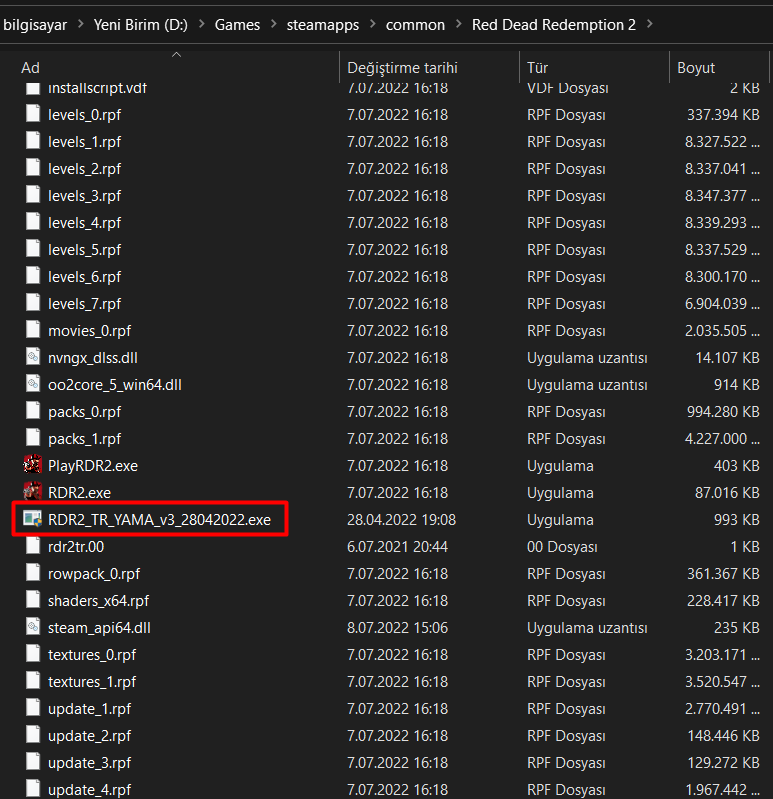The height and width of the screenshot is (799, 773).
Task: Select rowpack_0.rpf file icon
Action: point(33,573)
